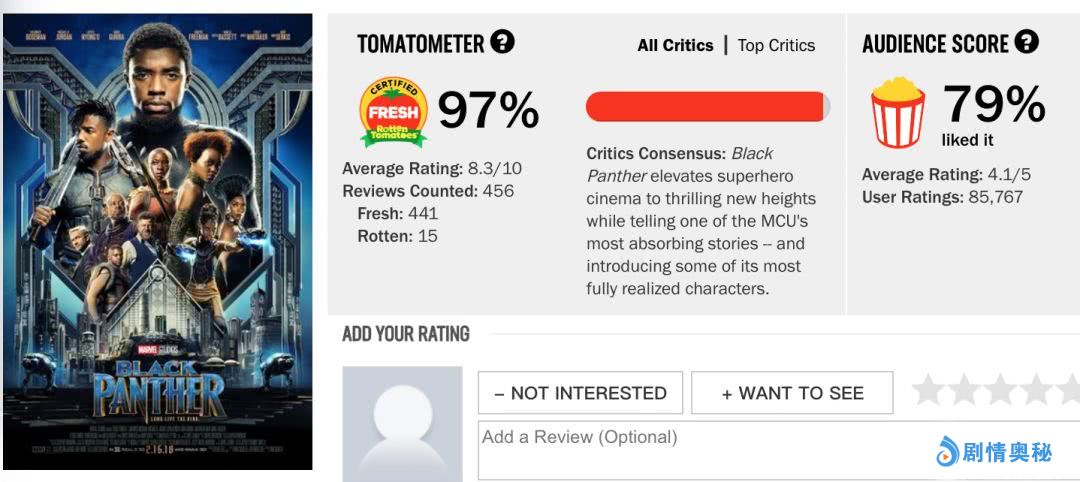The height and width of the screenshot is (482, 1080).
Task: Click the Critics Consensus text
Action: (700, 221)
